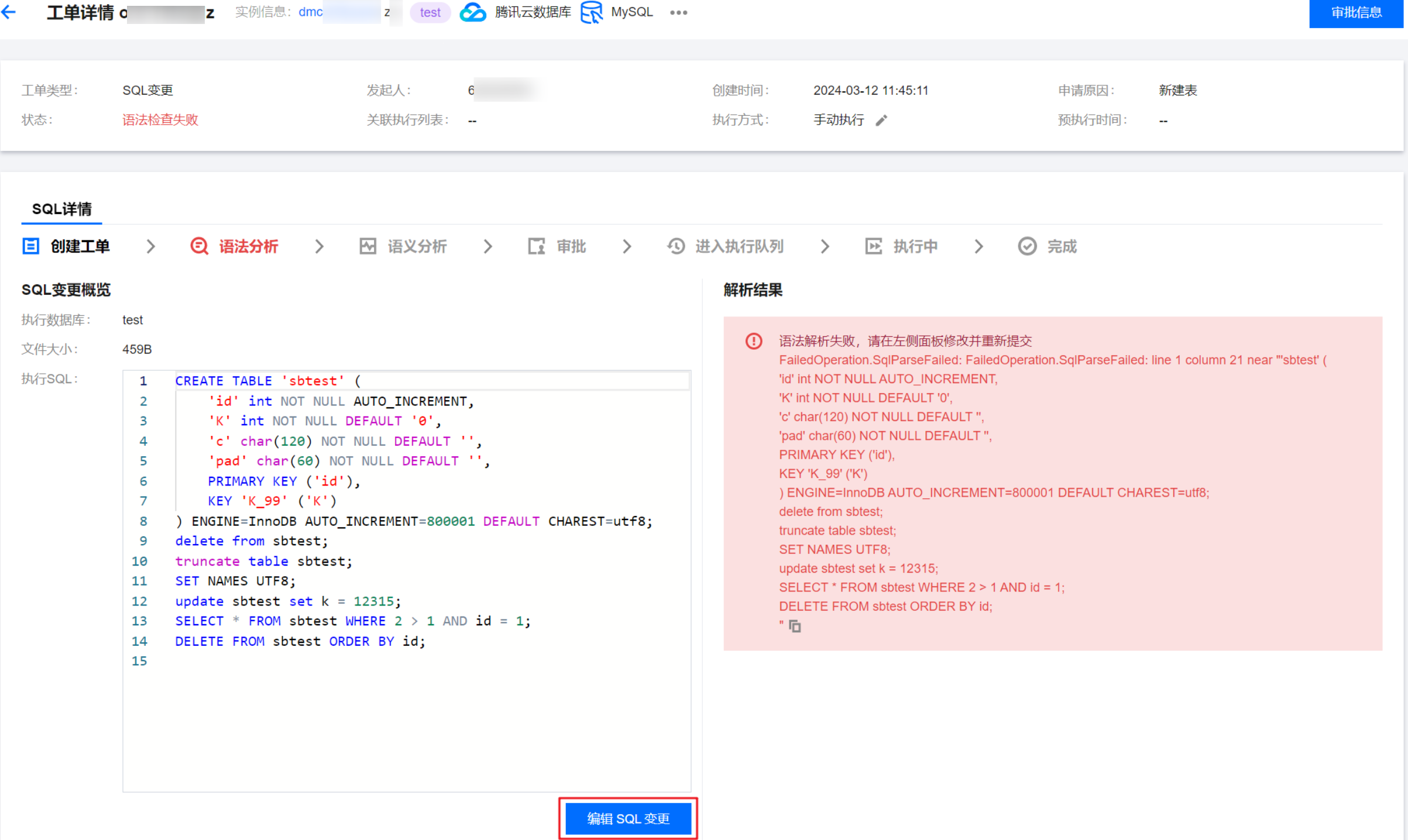Open the three-dots more options menu

(678, 12)
